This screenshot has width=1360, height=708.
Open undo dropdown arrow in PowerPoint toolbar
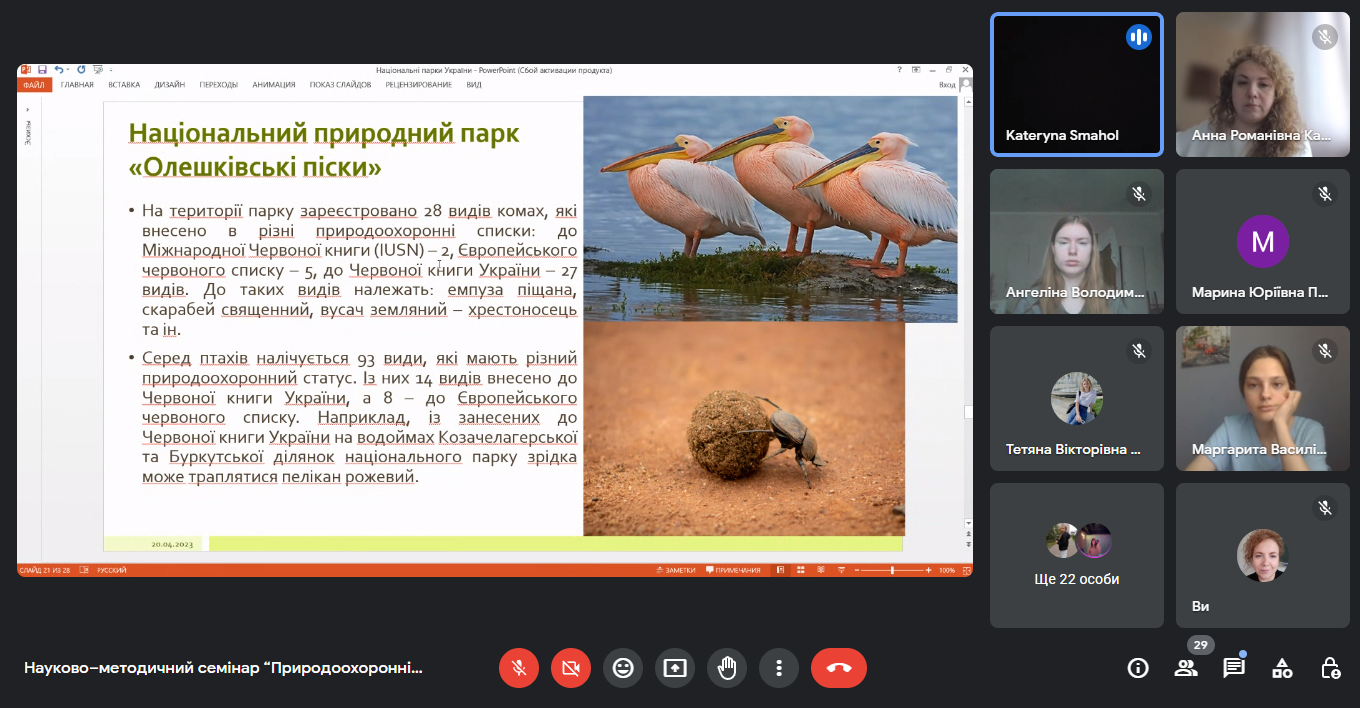pos(68,70)
